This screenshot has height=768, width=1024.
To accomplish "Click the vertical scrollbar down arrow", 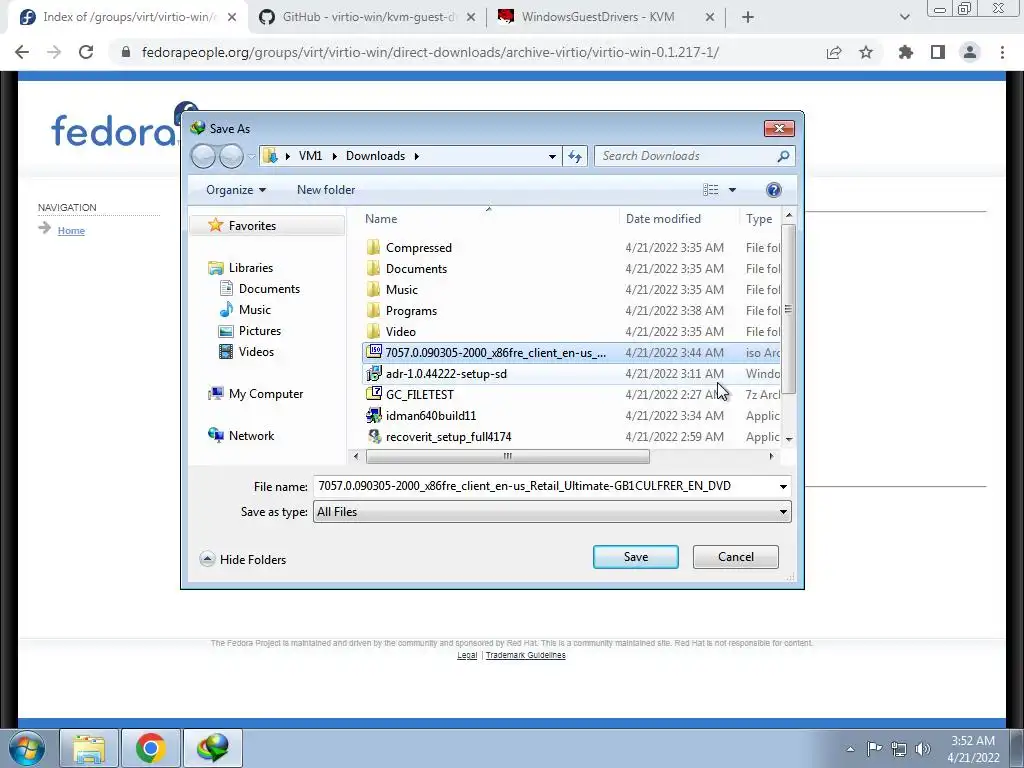I will (x=789, y=439).
